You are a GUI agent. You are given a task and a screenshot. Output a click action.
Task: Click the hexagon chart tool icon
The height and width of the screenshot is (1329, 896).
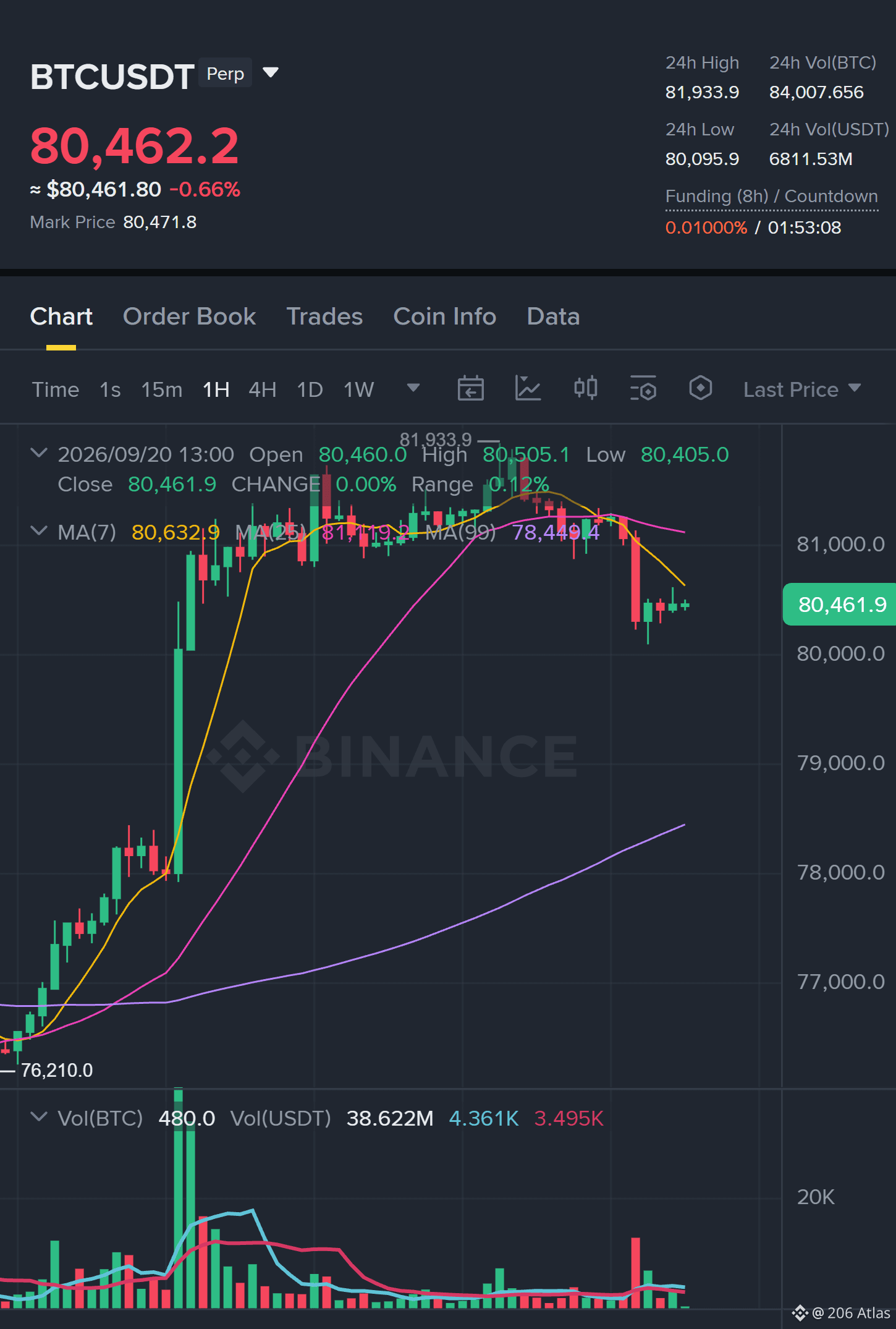[x=701, y=389]
